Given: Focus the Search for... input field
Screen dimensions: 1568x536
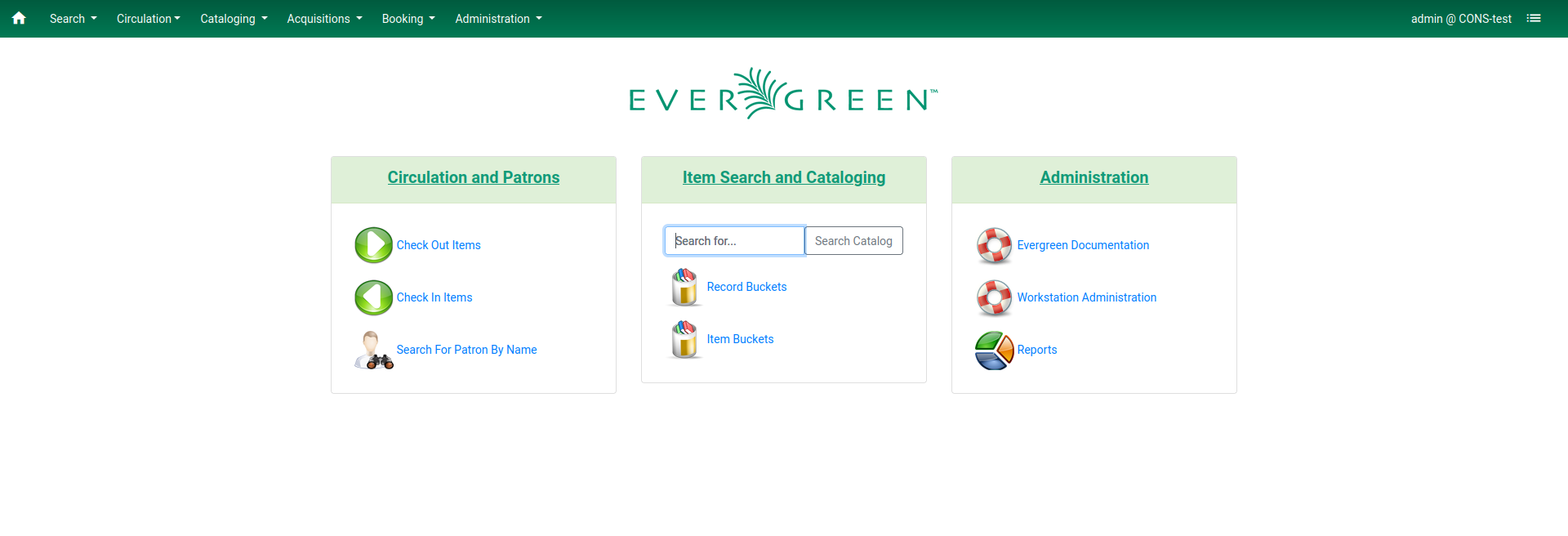Looking at the screenshot, I should coord(734,241).
